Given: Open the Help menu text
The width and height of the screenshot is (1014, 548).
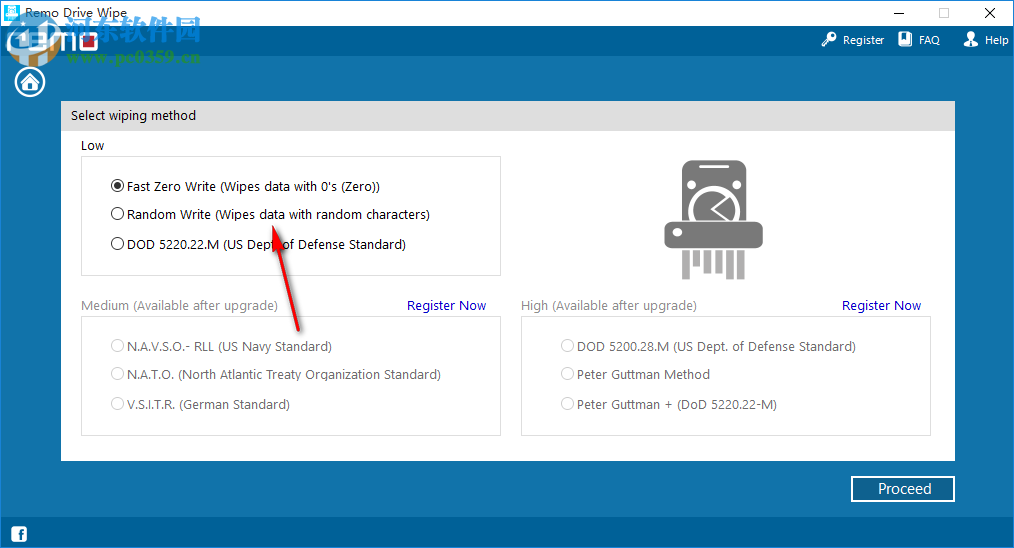Looking at the screenshot, I should pyautogui.click(x=997, y=40).
